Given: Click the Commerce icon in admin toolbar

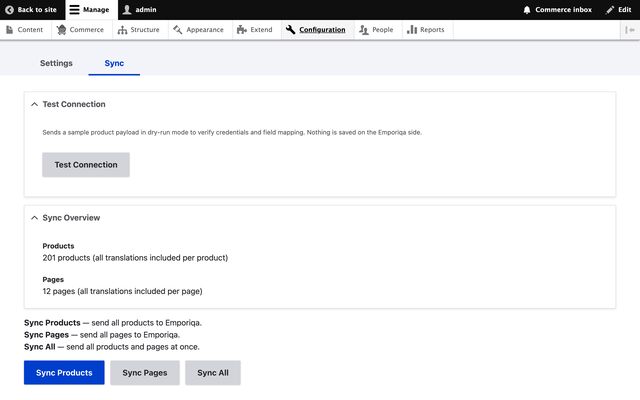Looking at the screenshot, I should (x=61, y=30).
